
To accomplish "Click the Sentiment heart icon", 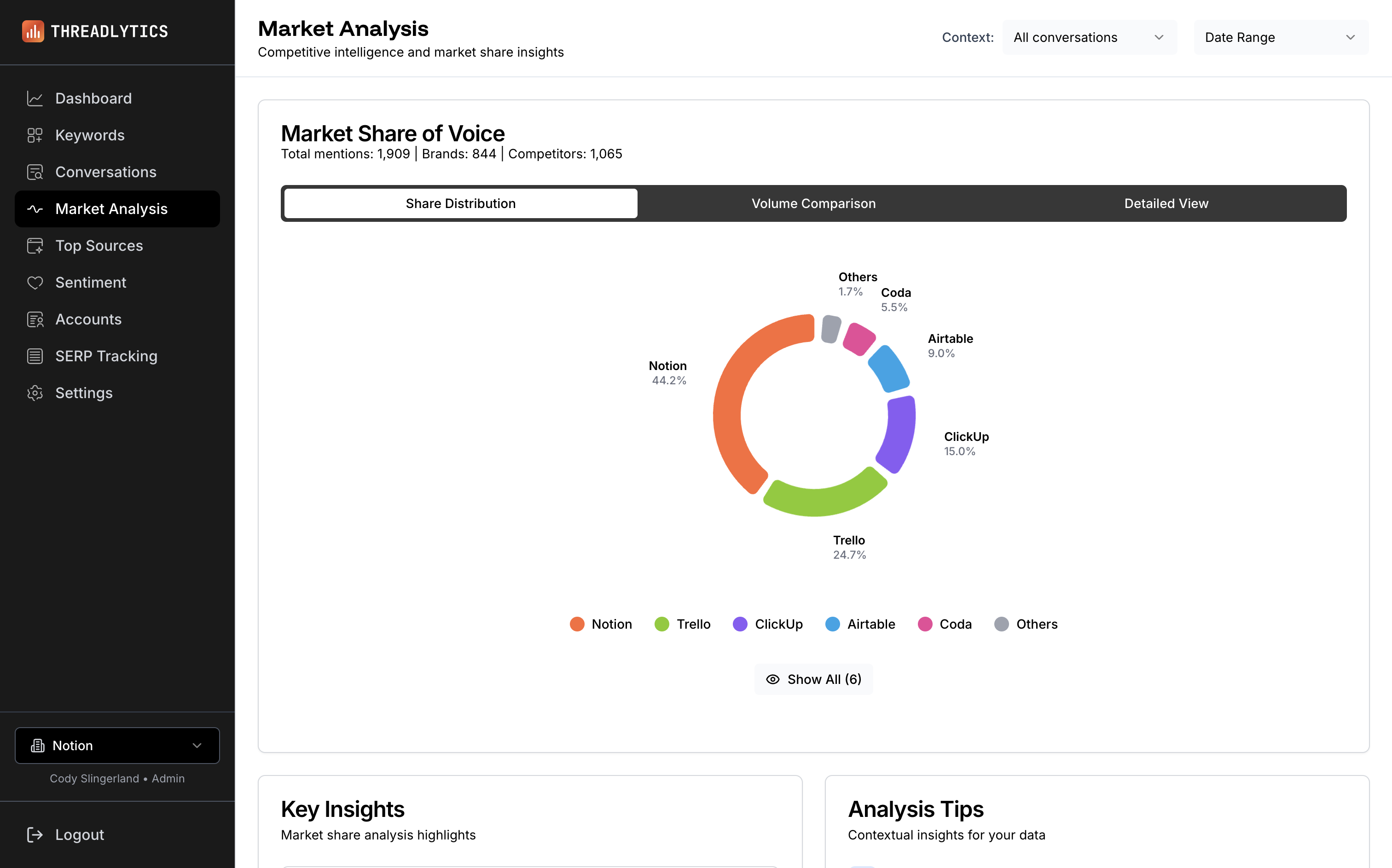I will point(35,283).
